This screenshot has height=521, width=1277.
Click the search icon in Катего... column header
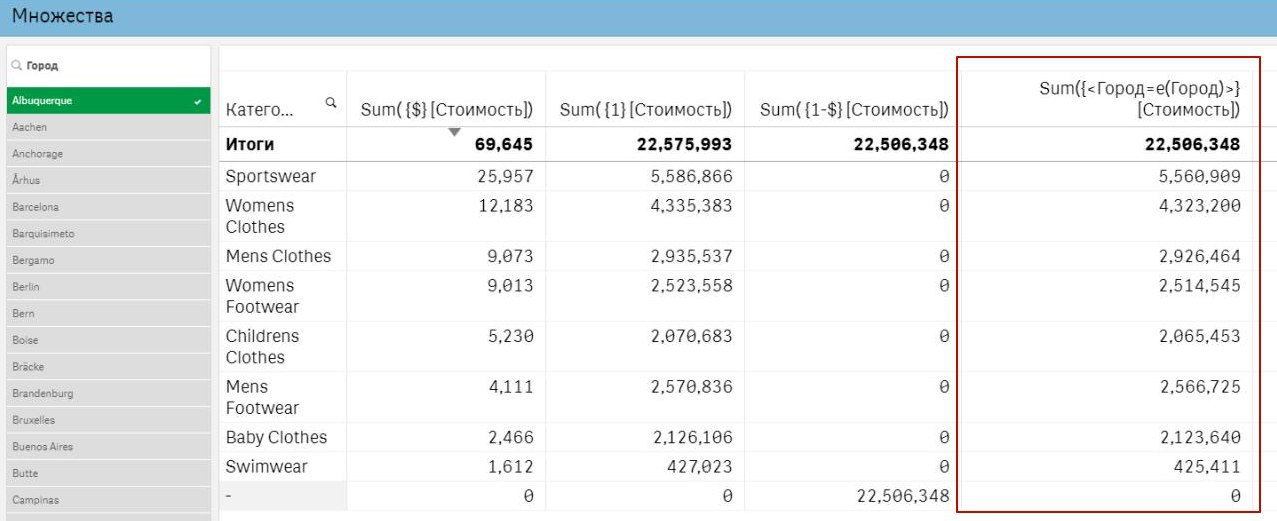click(331, 102)
